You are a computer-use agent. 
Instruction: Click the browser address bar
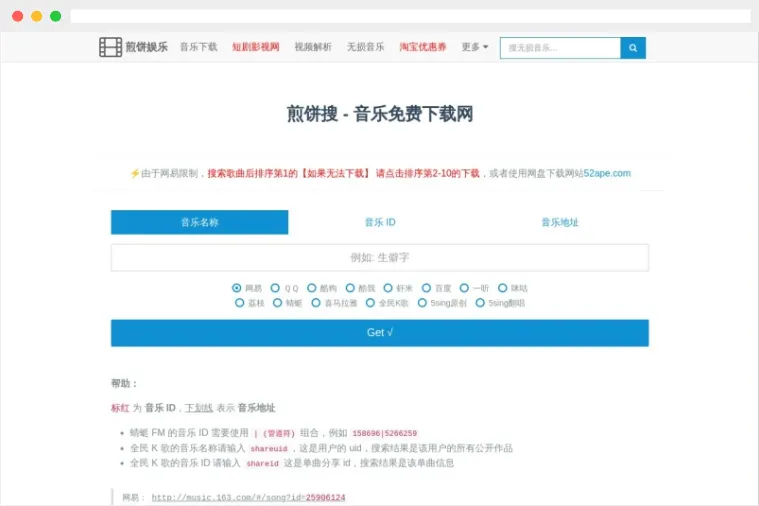(410, 16)
